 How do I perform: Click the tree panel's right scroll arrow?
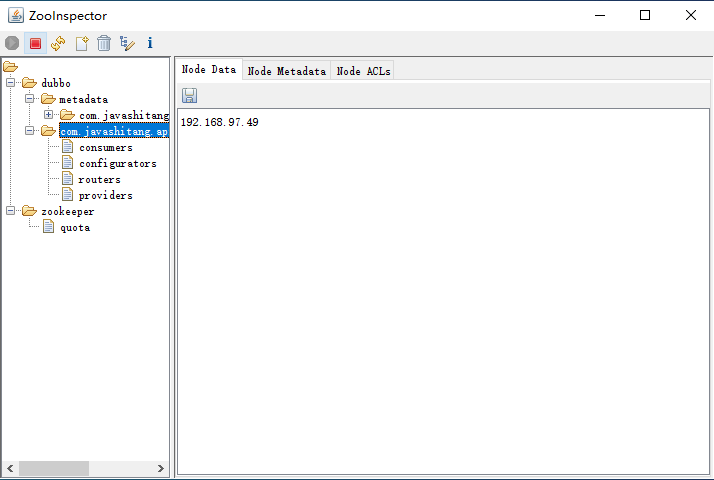[x=161, y=468]
